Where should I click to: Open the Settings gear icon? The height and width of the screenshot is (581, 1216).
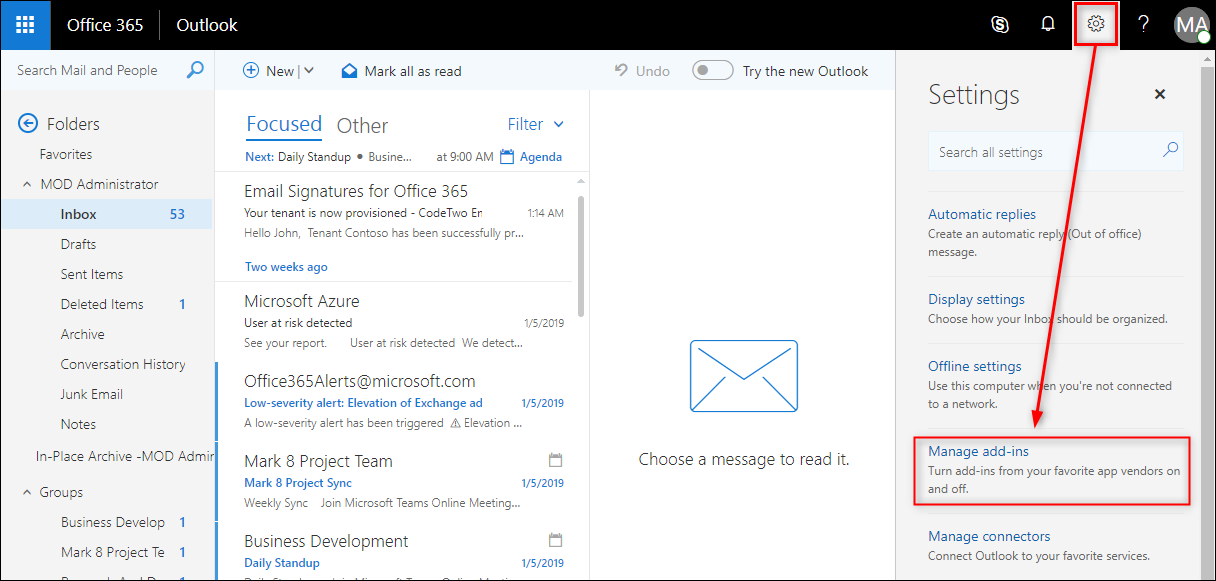pos(1095,24)
